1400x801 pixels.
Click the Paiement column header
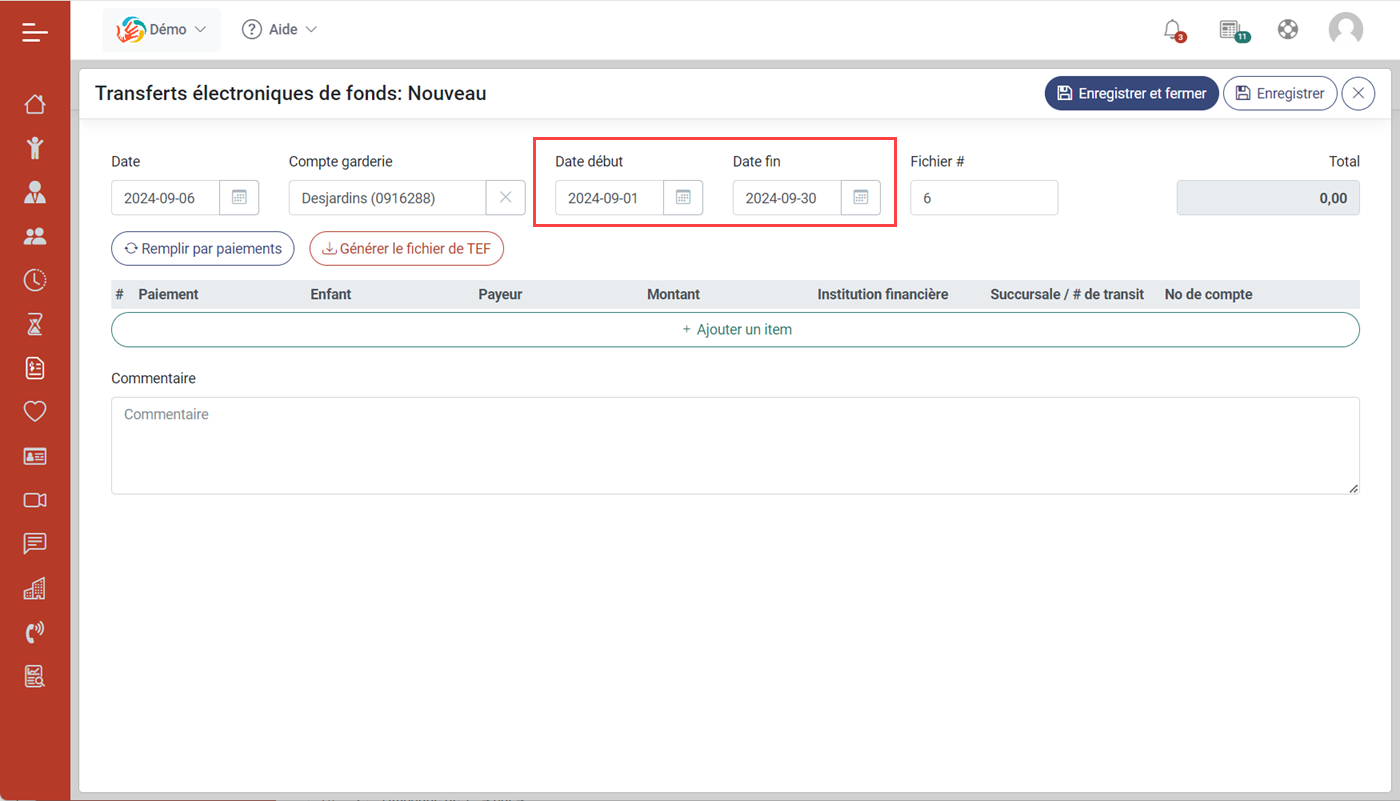168,294
